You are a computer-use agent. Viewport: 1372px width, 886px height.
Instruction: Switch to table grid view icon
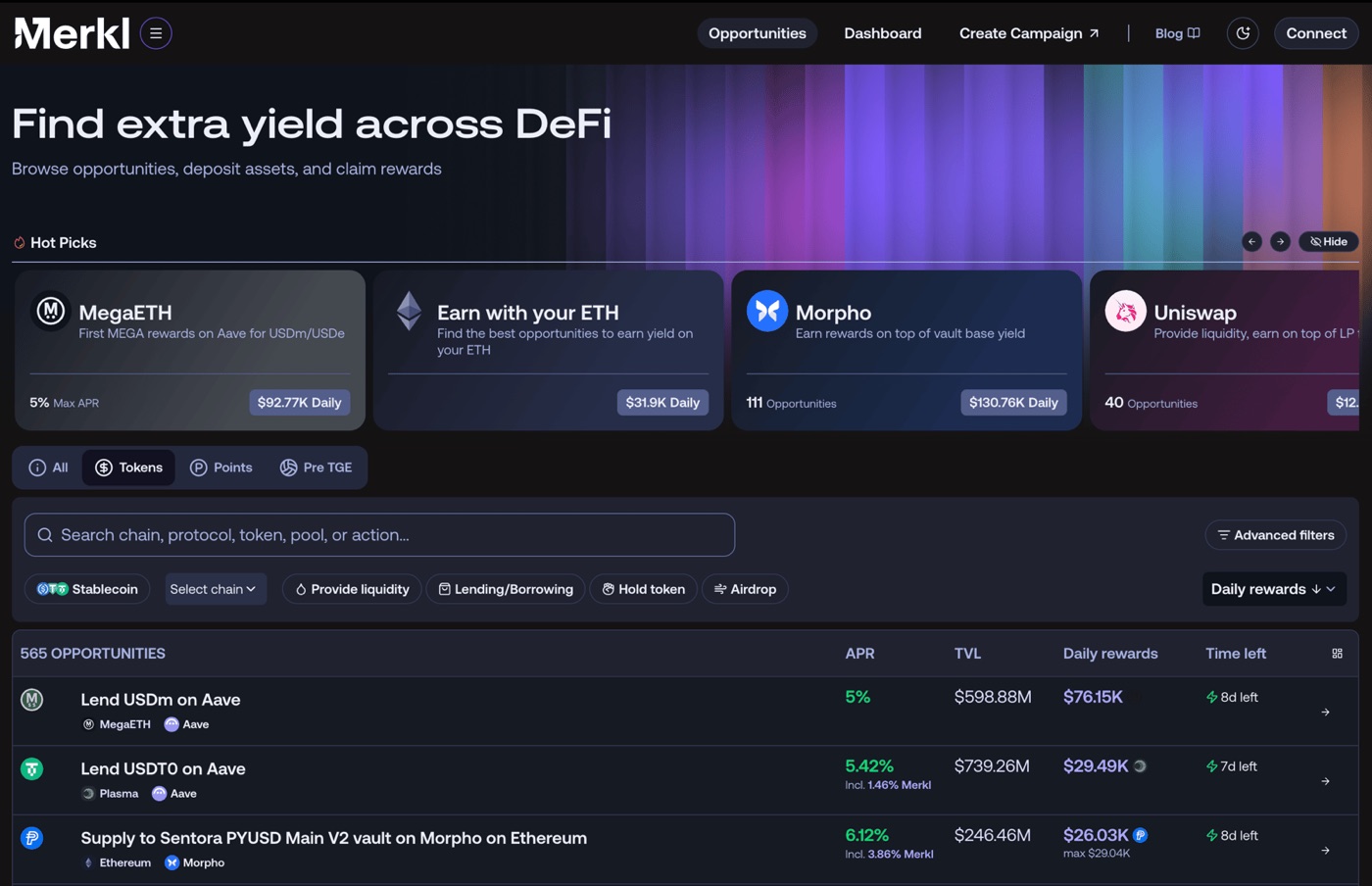pos(1337,654)
